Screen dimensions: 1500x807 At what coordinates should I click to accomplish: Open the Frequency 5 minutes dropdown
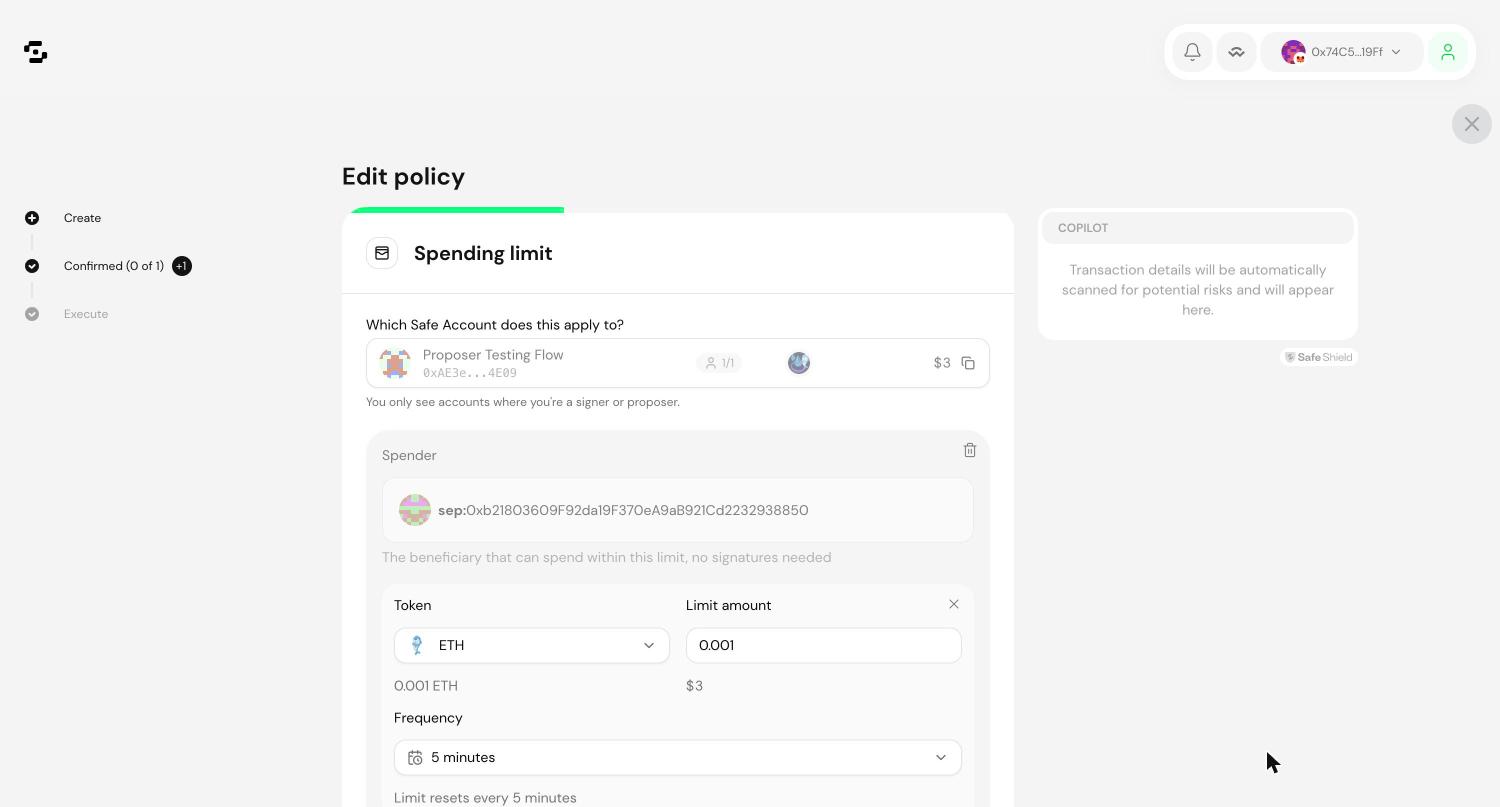678,757
